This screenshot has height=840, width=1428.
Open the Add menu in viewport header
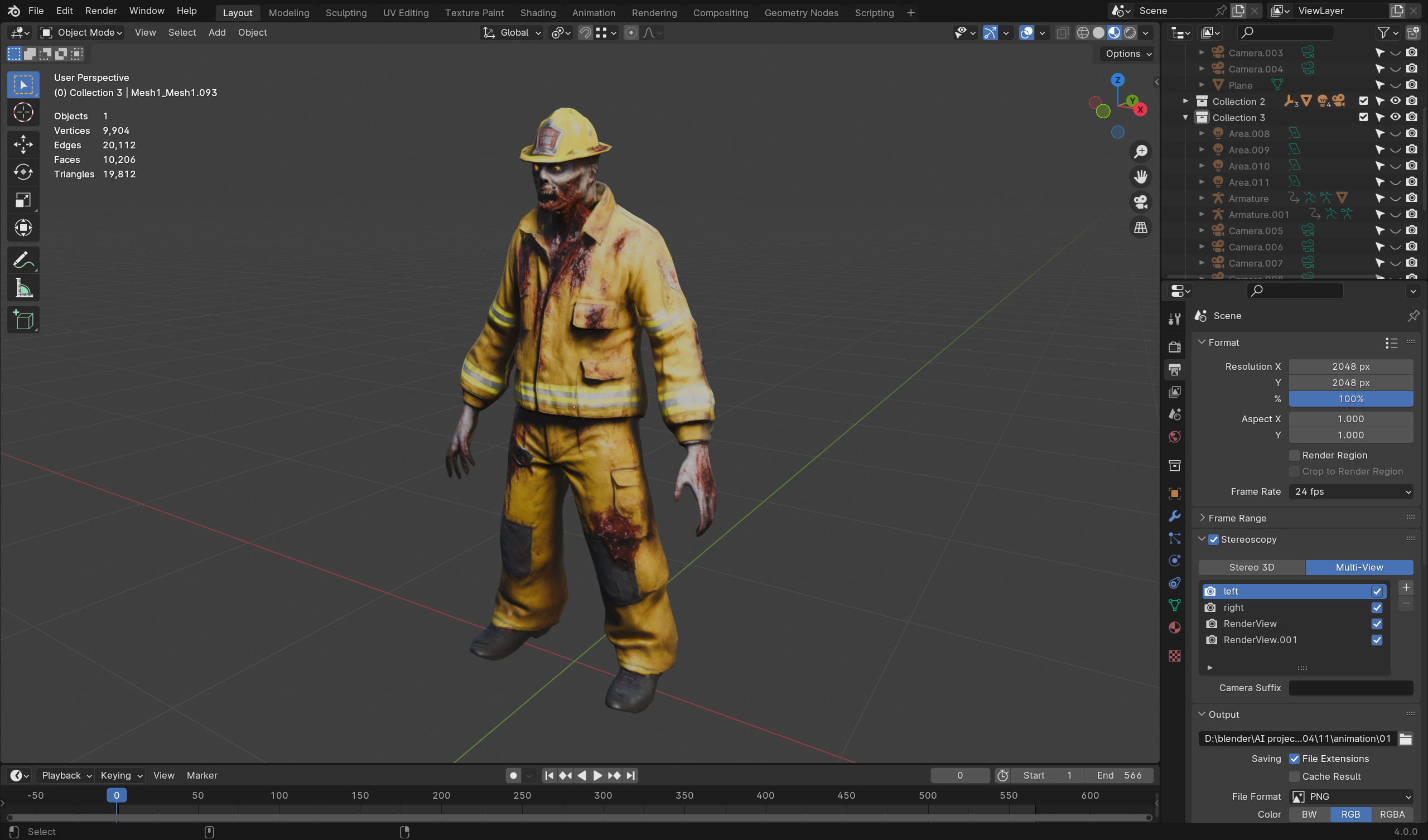[217, 33]
